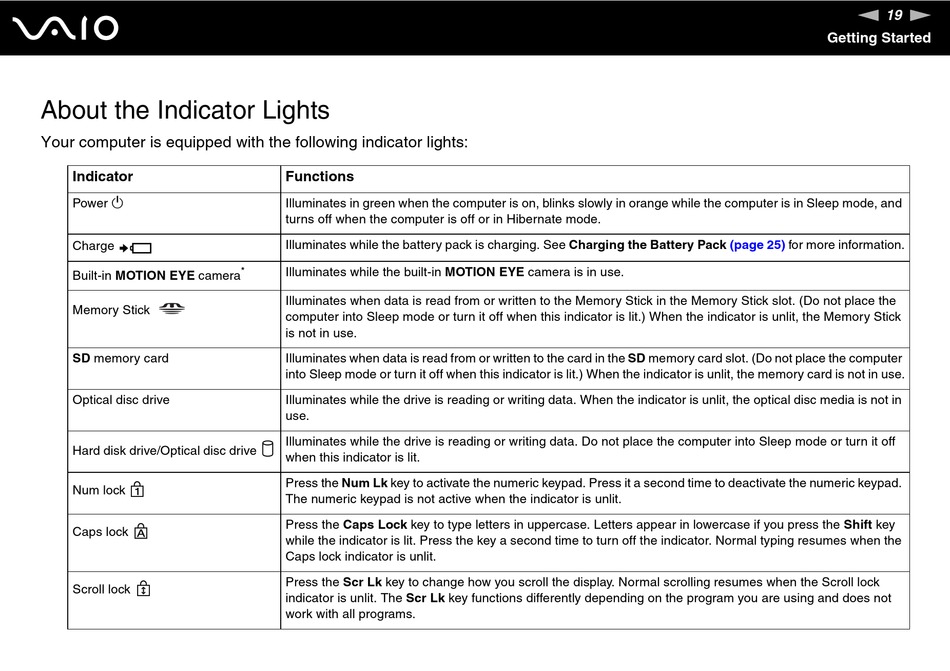Click the Num lock icon

138,489
